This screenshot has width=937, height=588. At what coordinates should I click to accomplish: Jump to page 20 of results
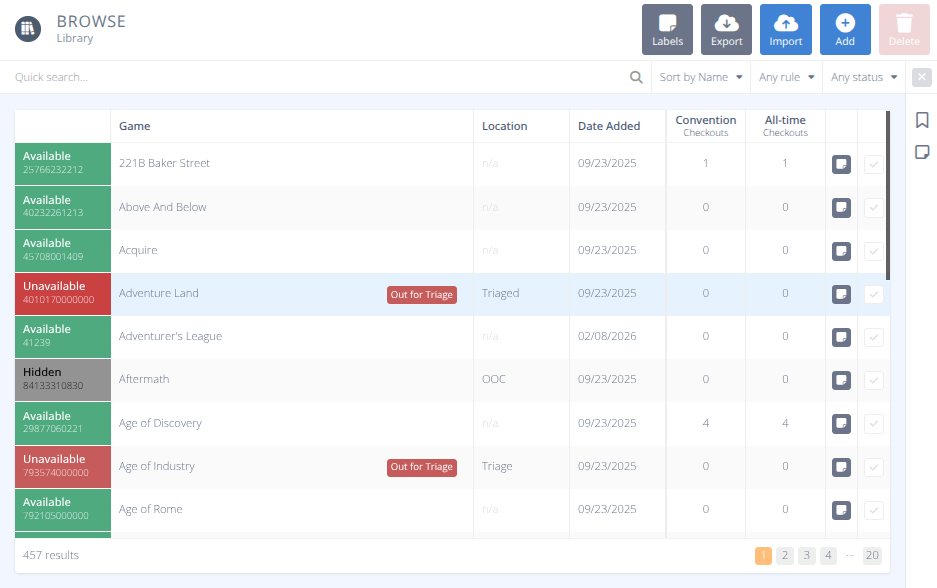click(x=872, y=556)
